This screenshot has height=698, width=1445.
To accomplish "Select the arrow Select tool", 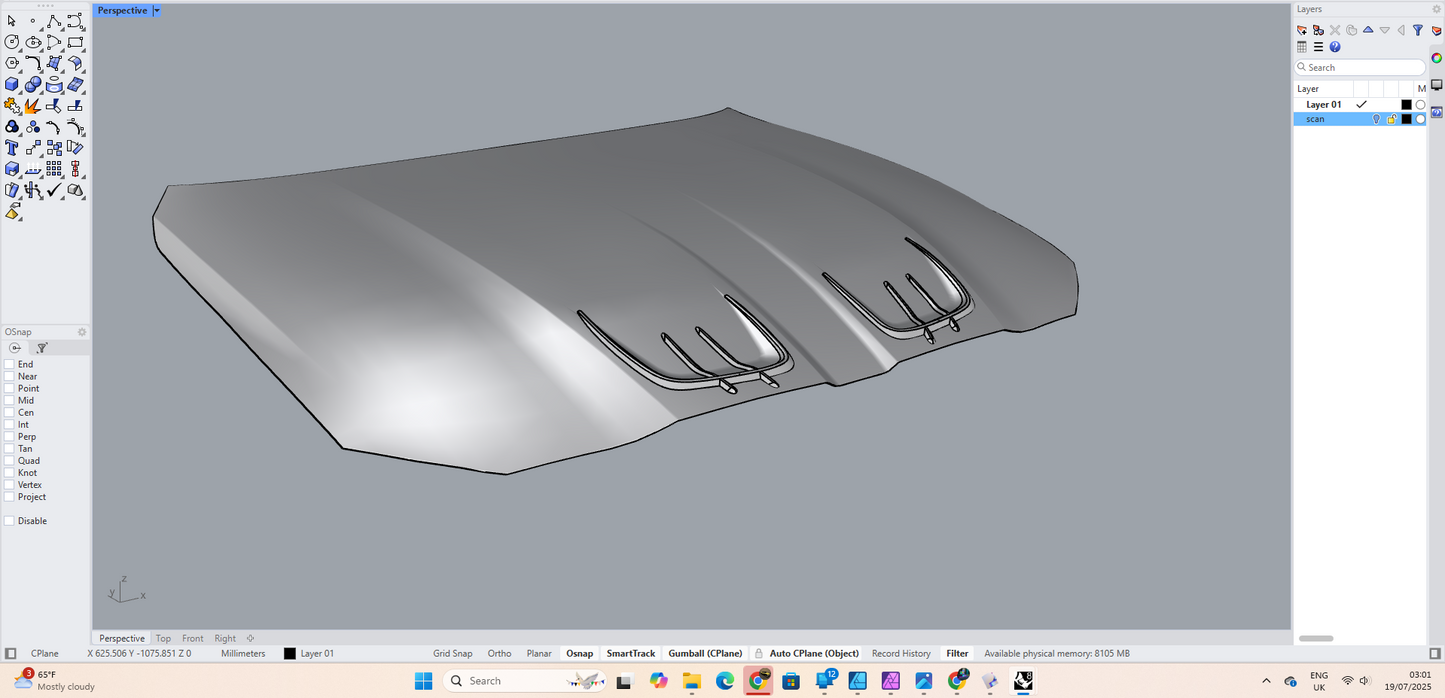I will click(12, 20).
